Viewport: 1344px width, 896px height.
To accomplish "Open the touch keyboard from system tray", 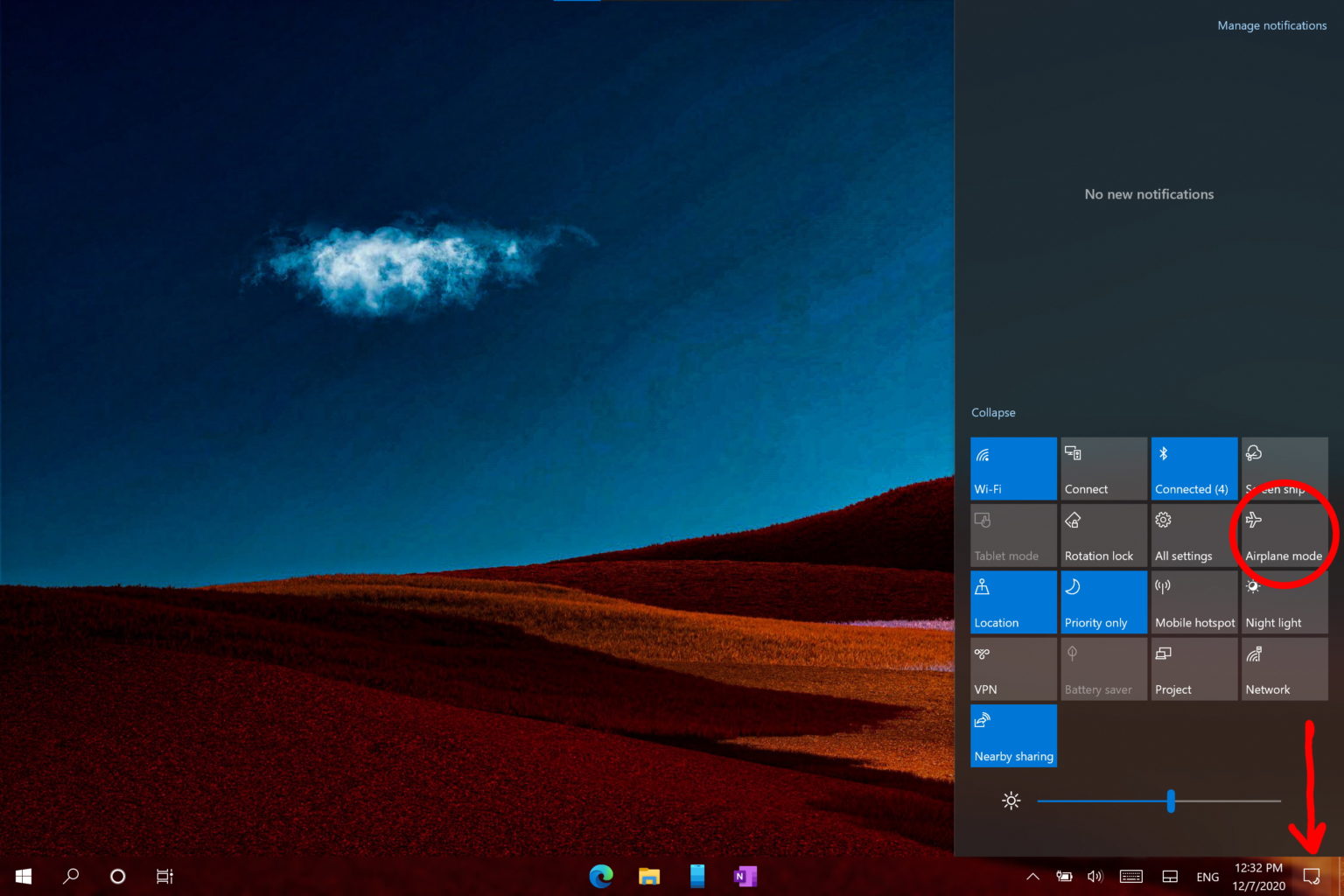I will pos(1130,876).
